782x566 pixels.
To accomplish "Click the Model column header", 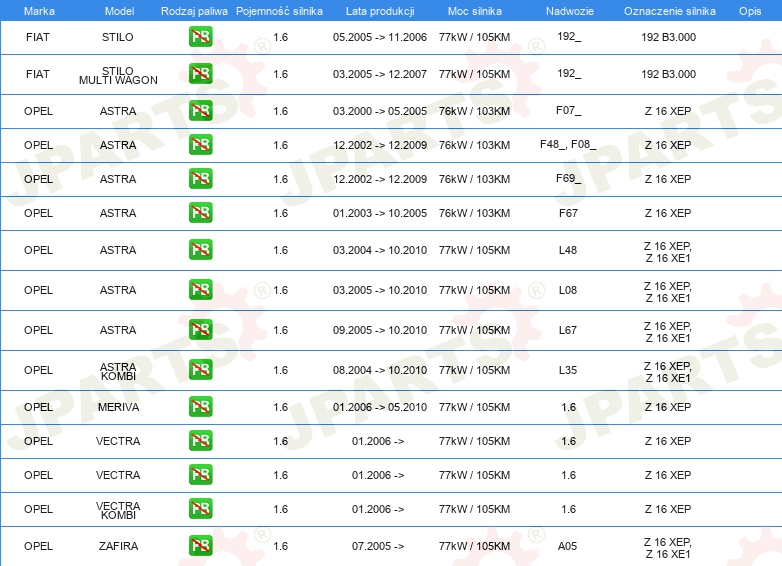I will tap(119, 11).
